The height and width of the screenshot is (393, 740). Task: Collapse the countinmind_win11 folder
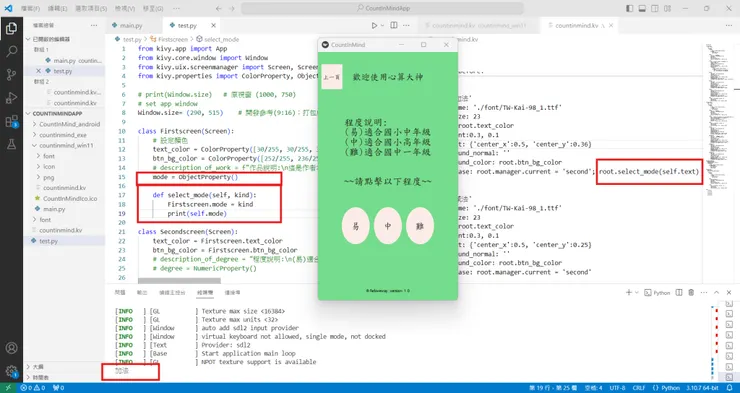tap(65, 145)
